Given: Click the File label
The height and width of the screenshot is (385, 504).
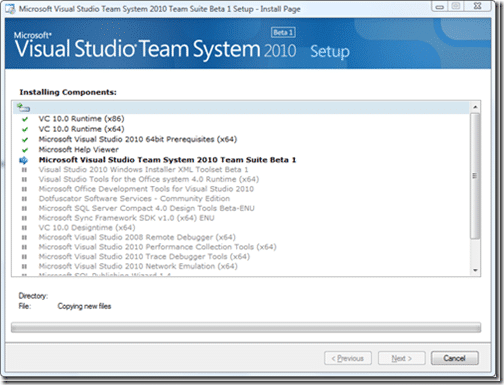Looking at the screenshot, I should click(x=25, y=306).
